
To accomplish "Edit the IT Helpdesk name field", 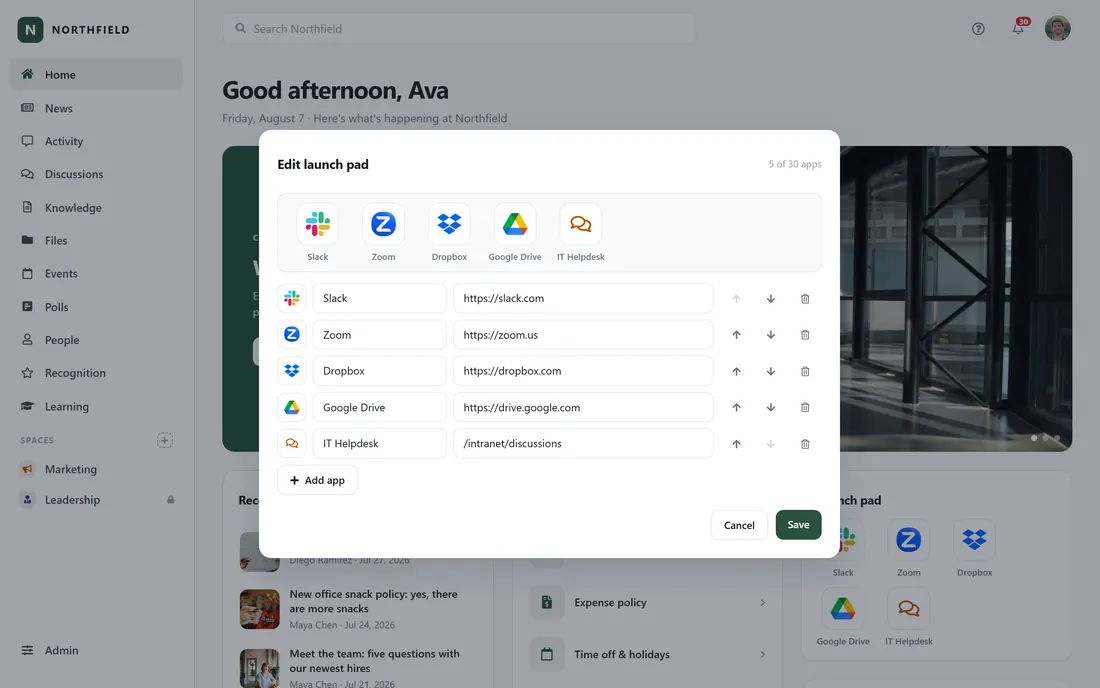I will (380, 443).
